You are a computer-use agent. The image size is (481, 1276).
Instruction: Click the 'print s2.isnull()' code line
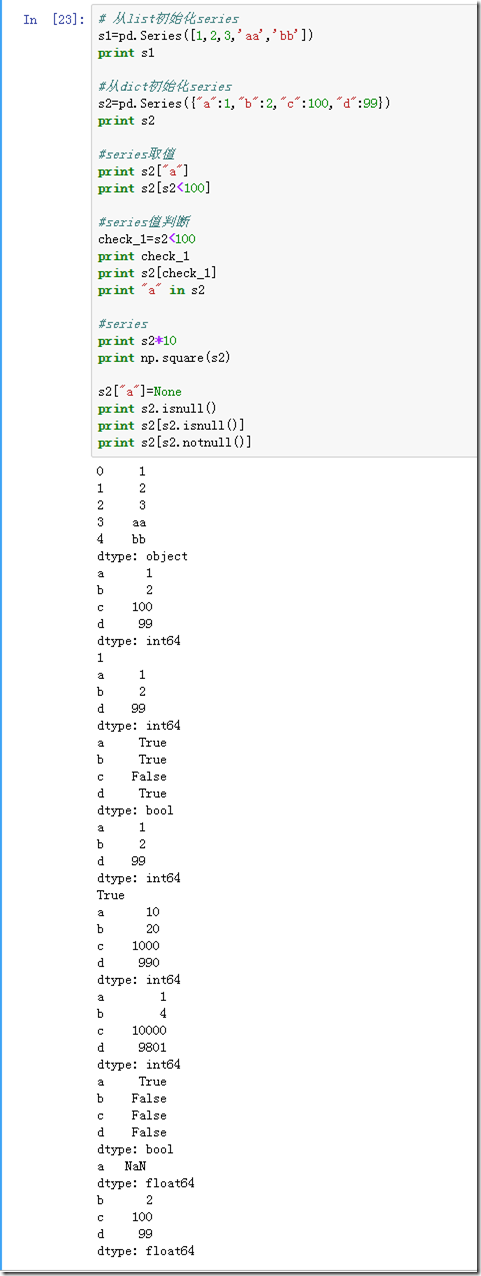(x=158, y=410)
